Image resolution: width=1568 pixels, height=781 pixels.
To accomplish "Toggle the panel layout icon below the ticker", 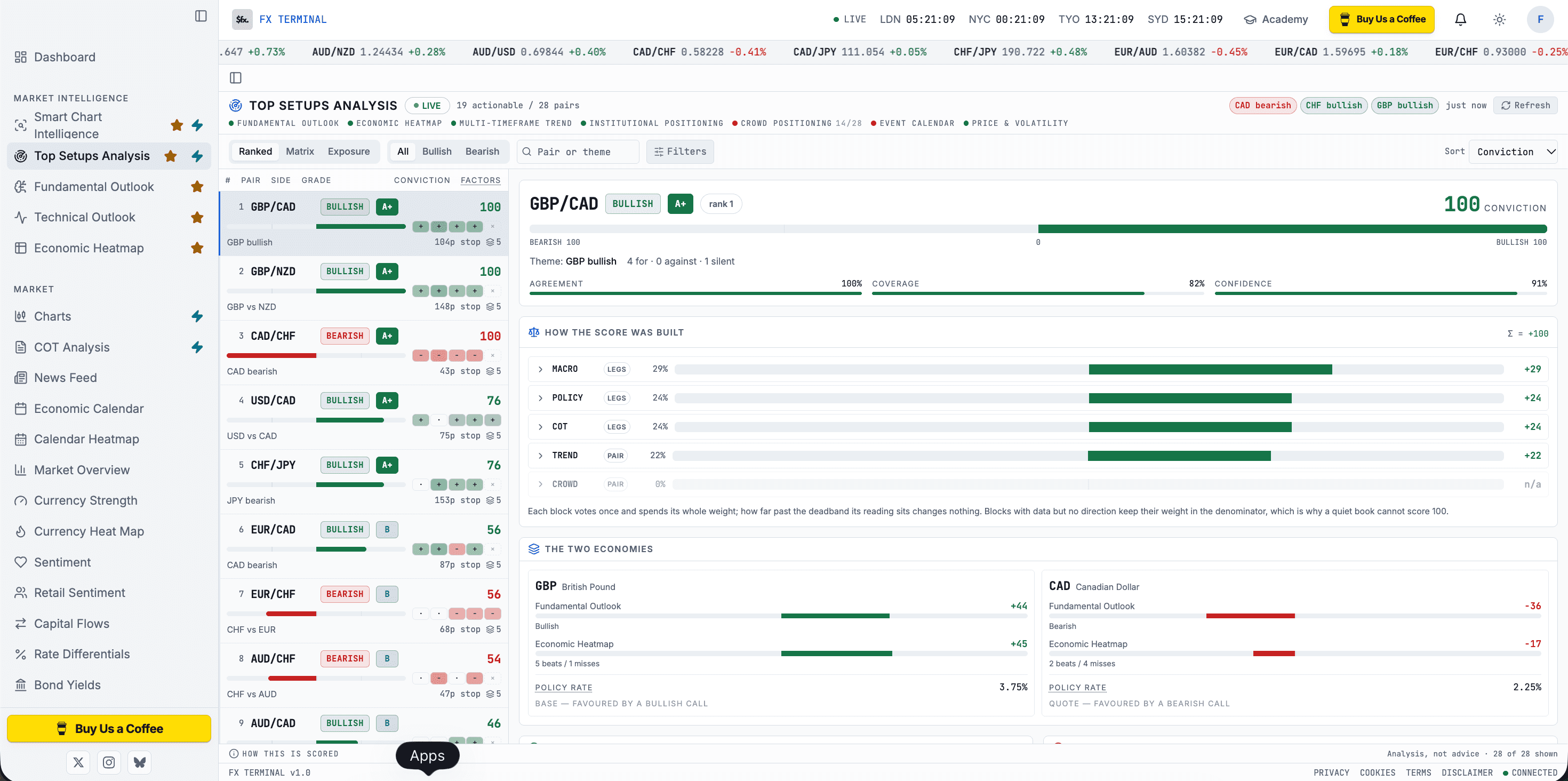I will click(x=236, y=78).
